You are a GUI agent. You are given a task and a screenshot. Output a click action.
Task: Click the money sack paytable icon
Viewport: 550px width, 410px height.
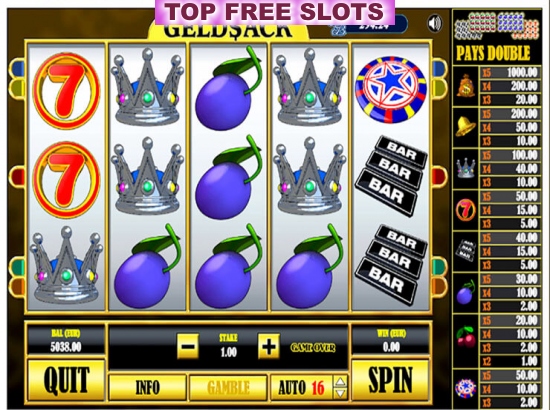(466, 86)
